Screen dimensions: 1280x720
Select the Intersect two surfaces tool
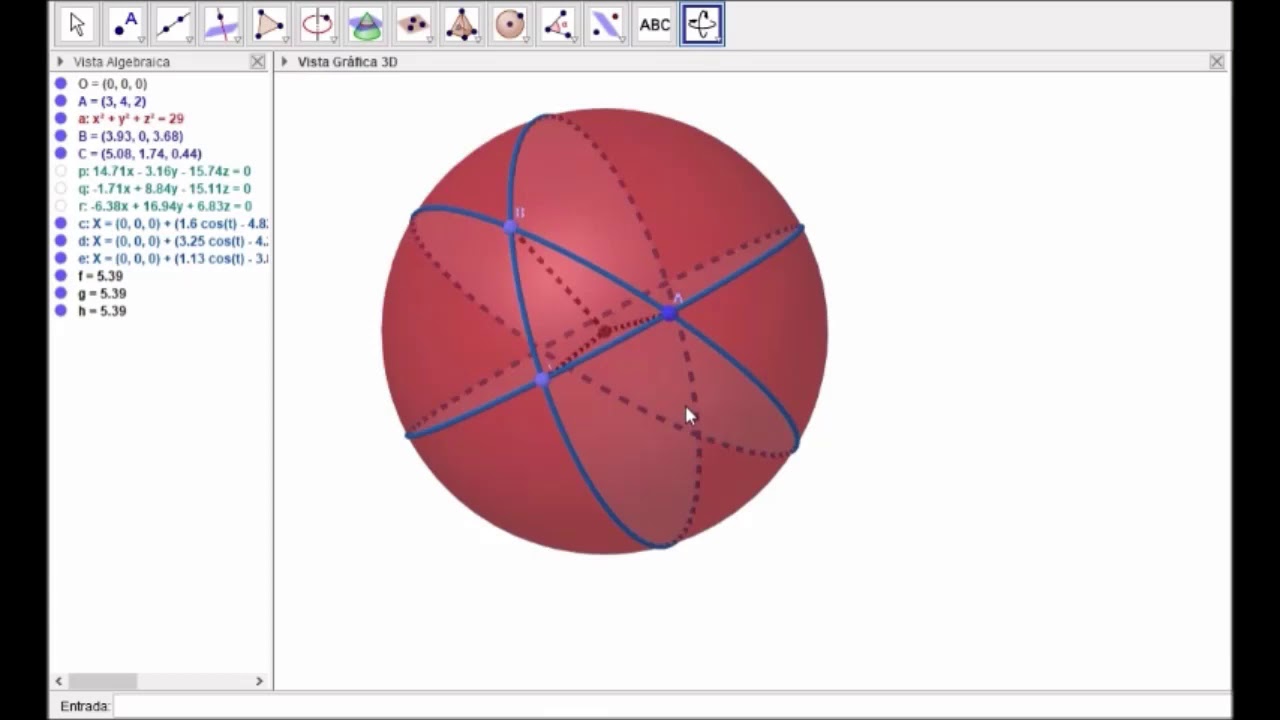click(365, 25)
